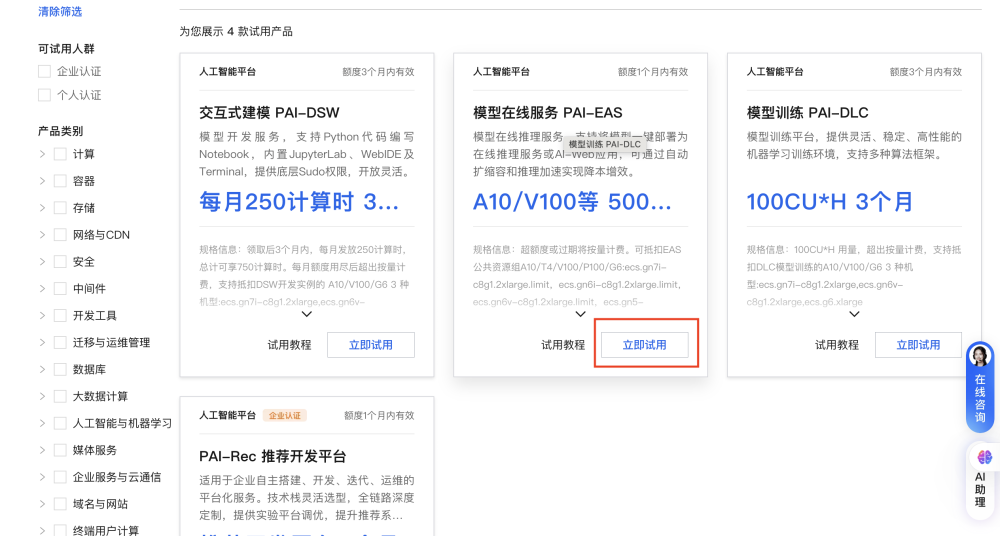Image resolution: width=1000 pixels, height=536 pixels.
Task: Open the 模型在线服务 PAI-EAS title
Action: click(548, 113)
